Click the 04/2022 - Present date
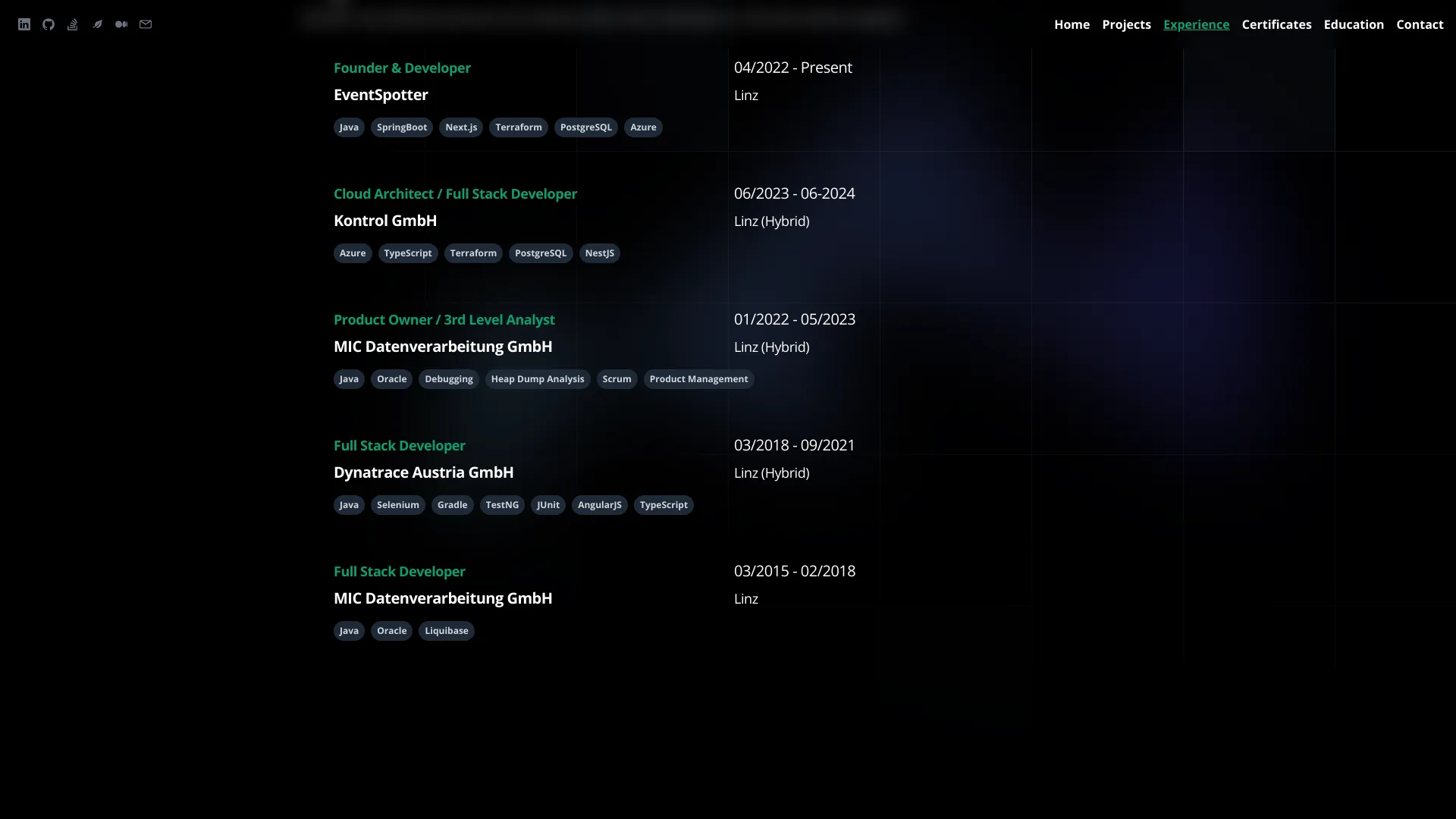1456x819 pixels. coord(792,67)
